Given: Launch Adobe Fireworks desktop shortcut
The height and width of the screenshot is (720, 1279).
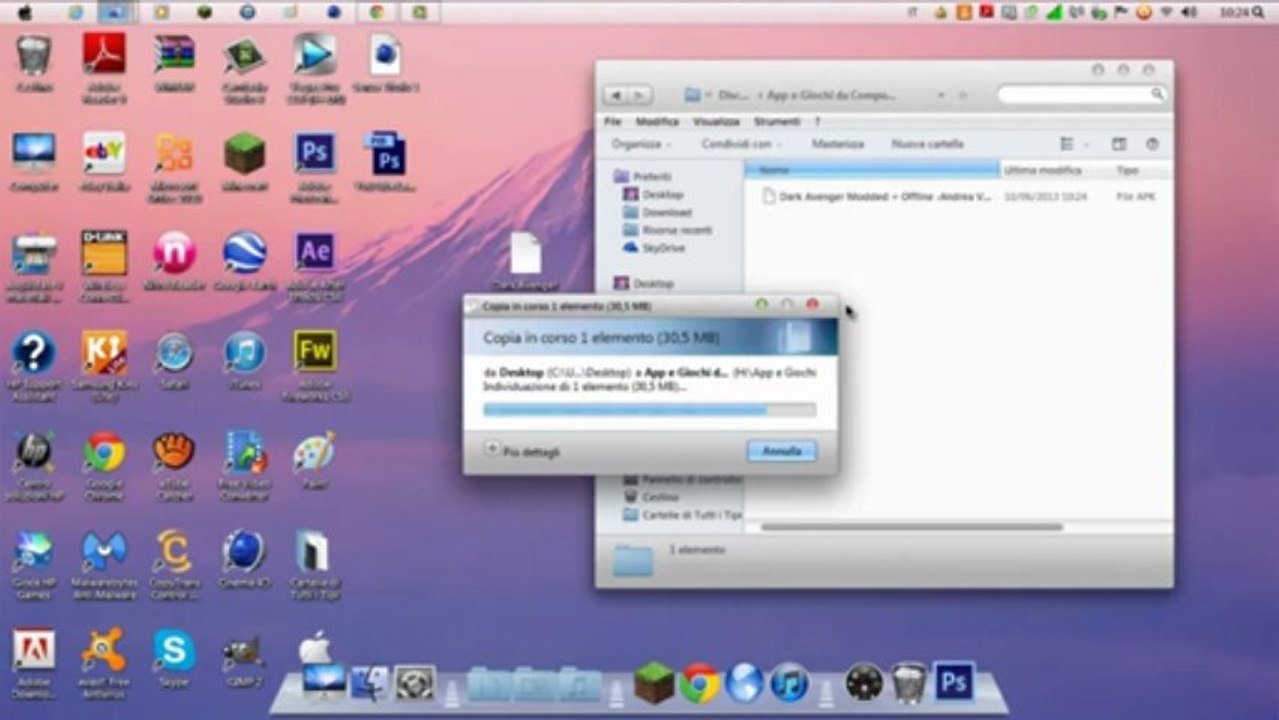Looking at the screenshot, I should (x=315, y=351).
